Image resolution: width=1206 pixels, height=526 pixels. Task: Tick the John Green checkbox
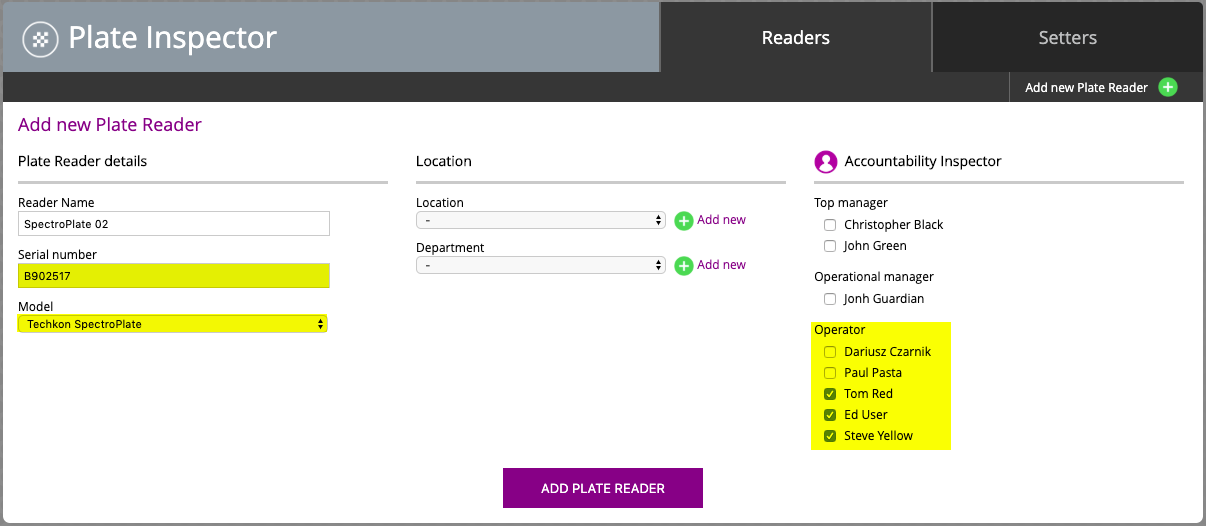(x=830, y=246)
